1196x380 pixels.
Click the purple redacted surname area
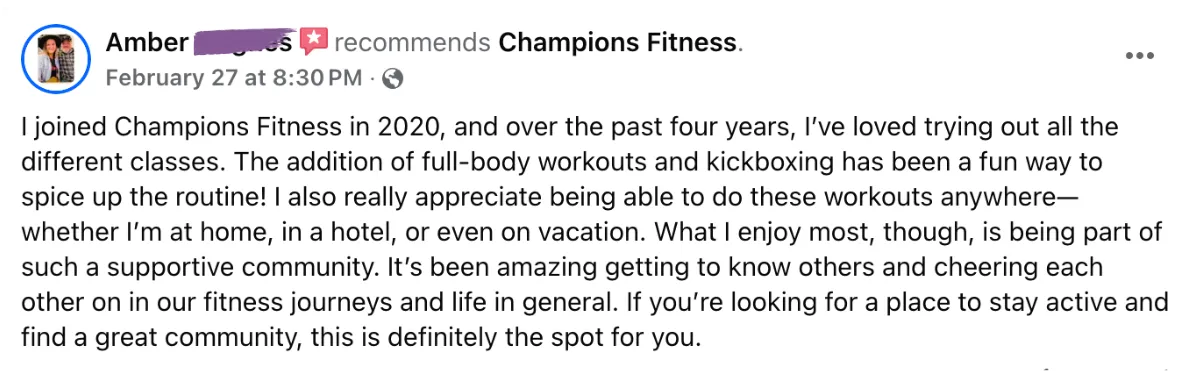click(x=243, y=42)
